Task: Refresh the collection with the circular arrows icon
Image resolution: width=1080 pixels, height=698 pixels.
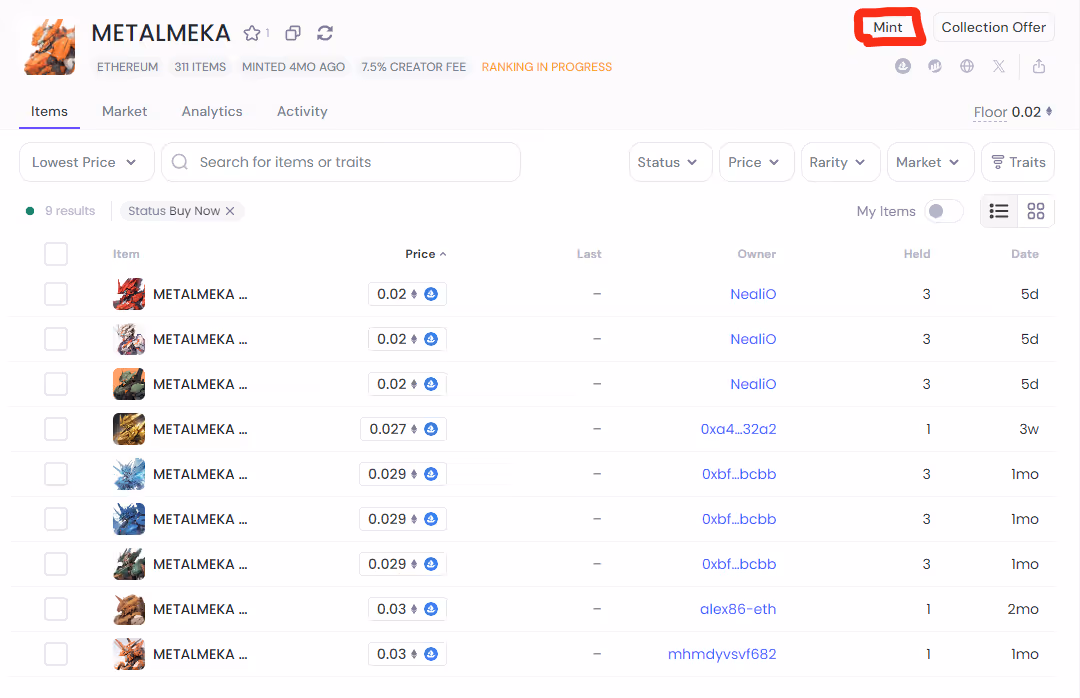Action: 325,33
